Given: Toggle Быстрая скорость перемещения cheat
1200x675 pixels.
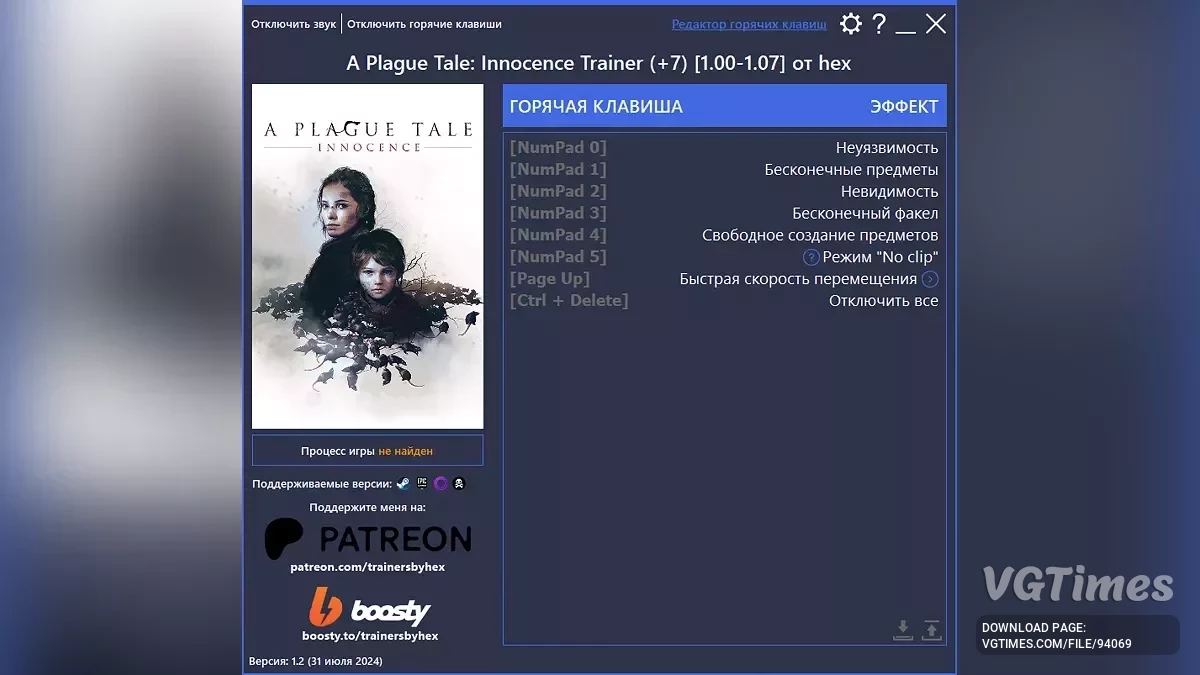Looking at the screenshot, I should tap(798, 279).
